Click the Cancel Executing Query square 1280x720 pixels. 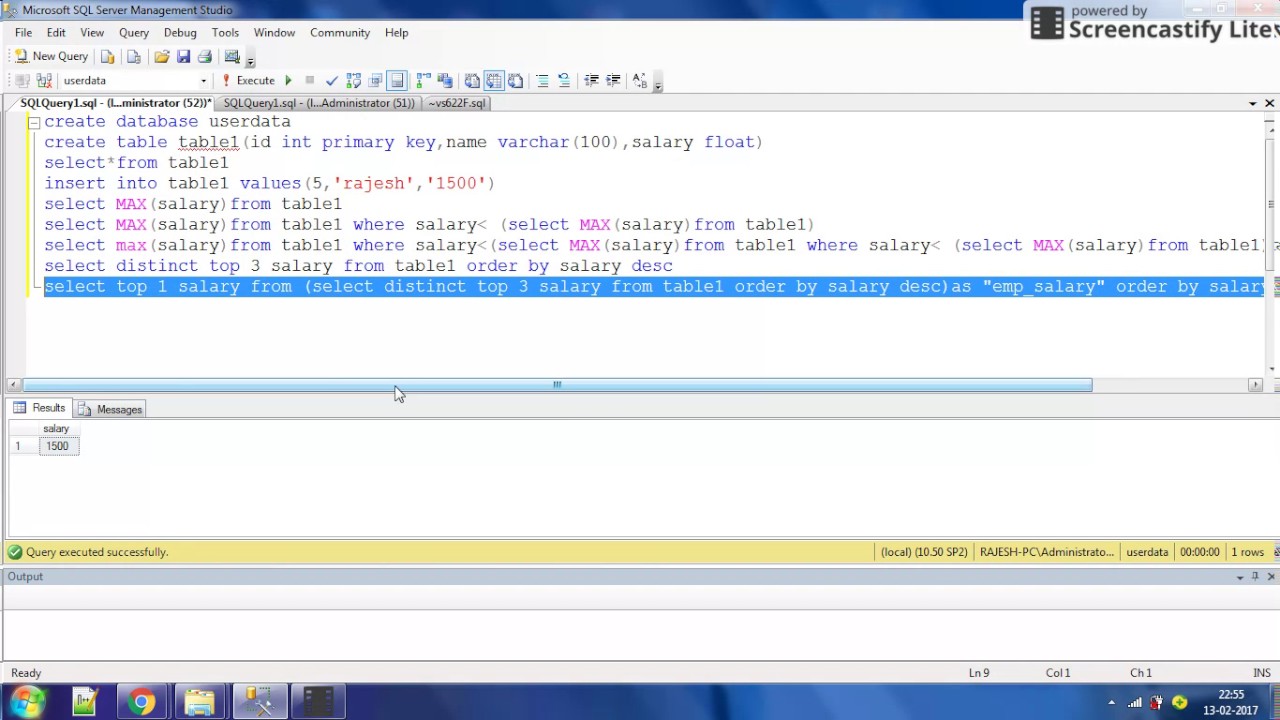click(x=310, y=81)
